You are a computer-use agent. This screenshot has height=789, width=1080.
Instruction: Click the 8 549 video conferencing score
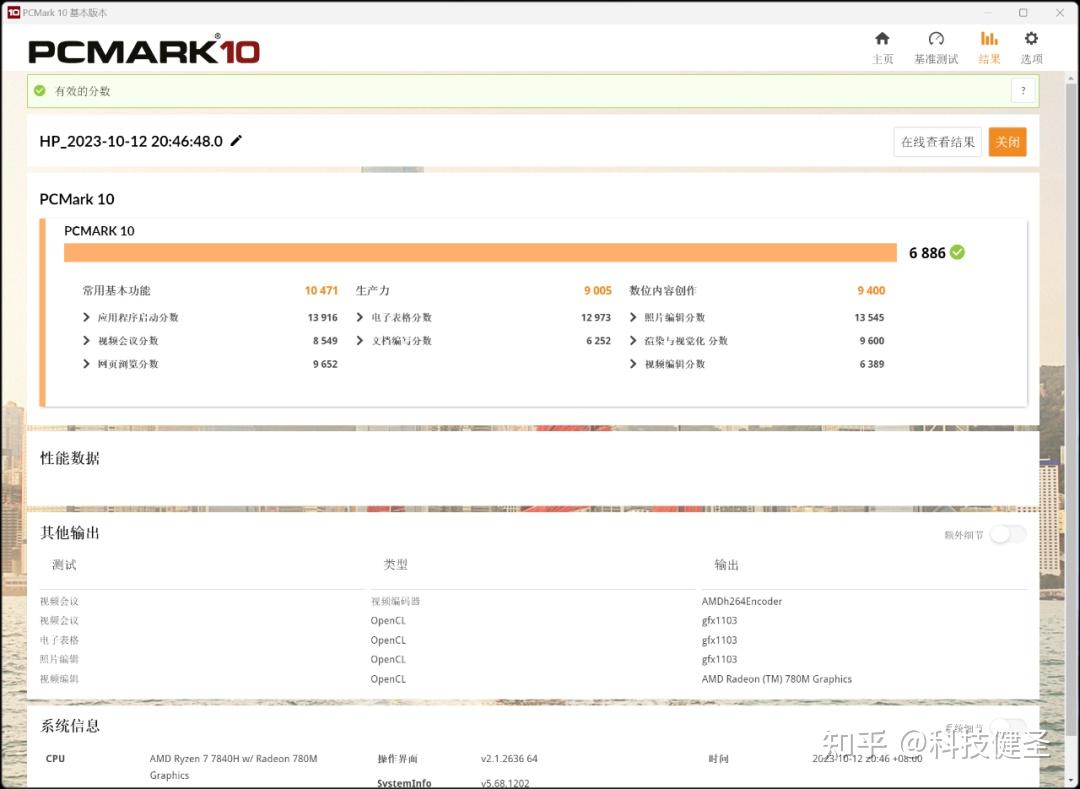click(x=325, y=341)
